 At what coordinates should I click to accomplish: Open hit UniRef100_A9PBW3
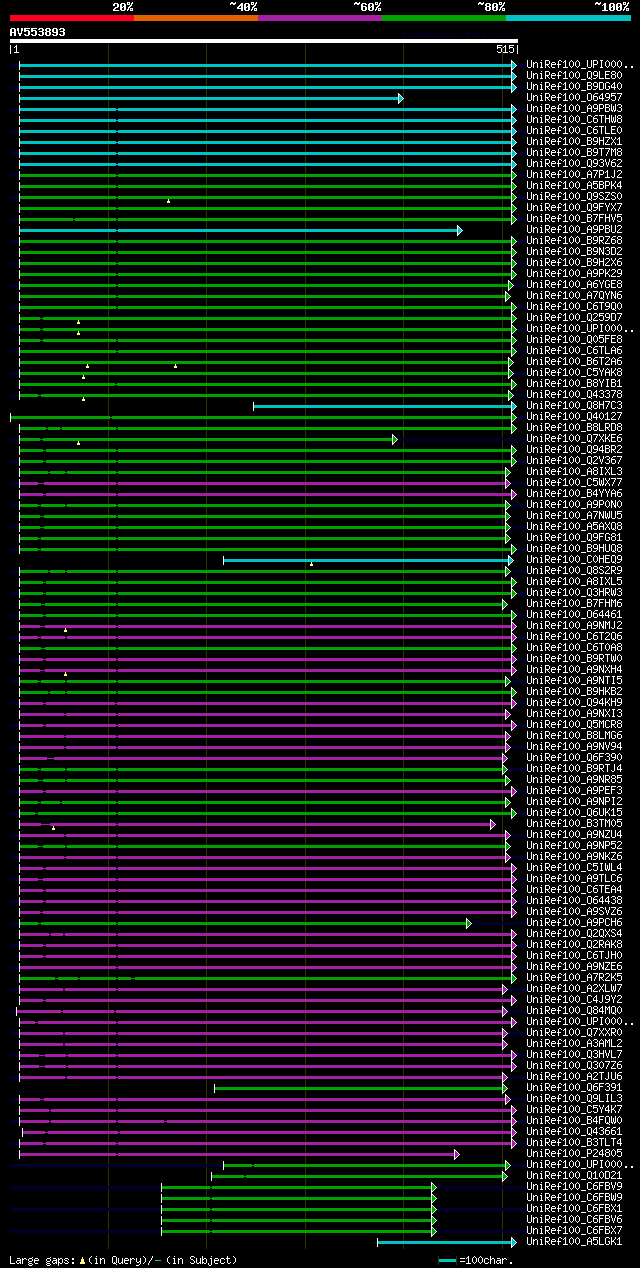(574, 109)
